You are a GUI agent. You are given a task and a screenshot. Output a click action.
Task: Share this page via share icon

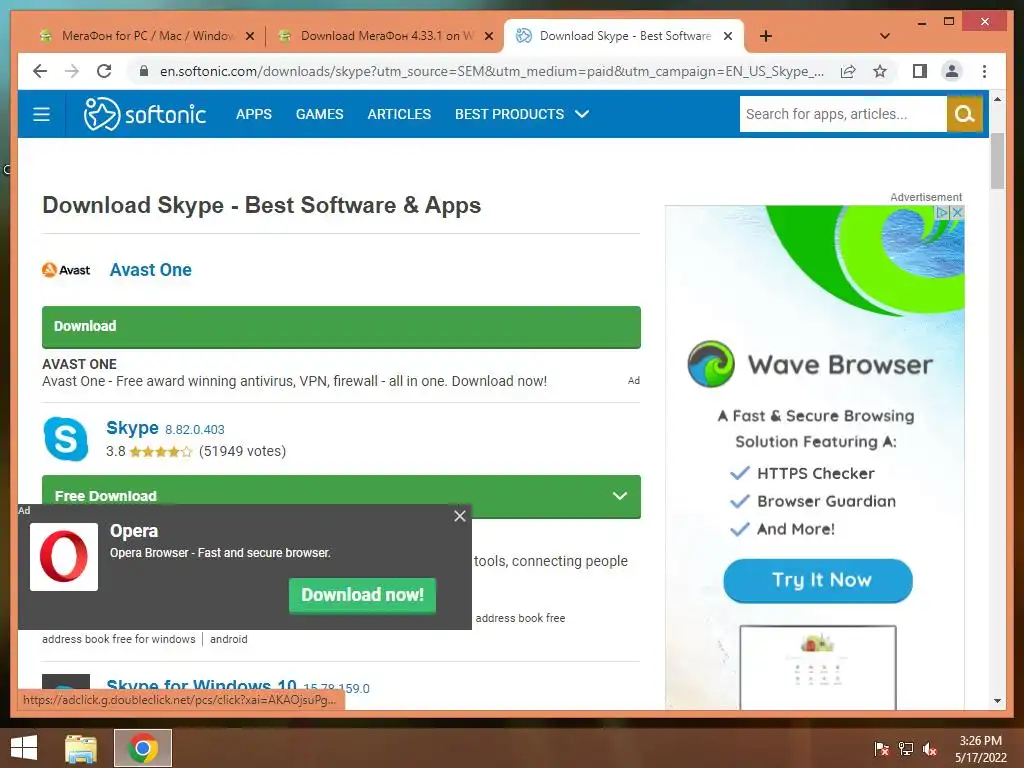click(x=848, y=71)
